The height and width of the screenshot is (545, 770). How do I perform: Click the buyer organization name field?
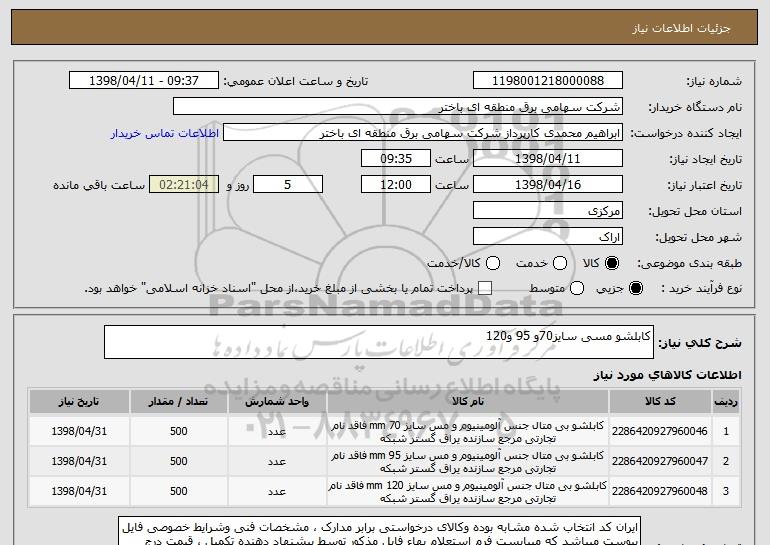(398, 107)
